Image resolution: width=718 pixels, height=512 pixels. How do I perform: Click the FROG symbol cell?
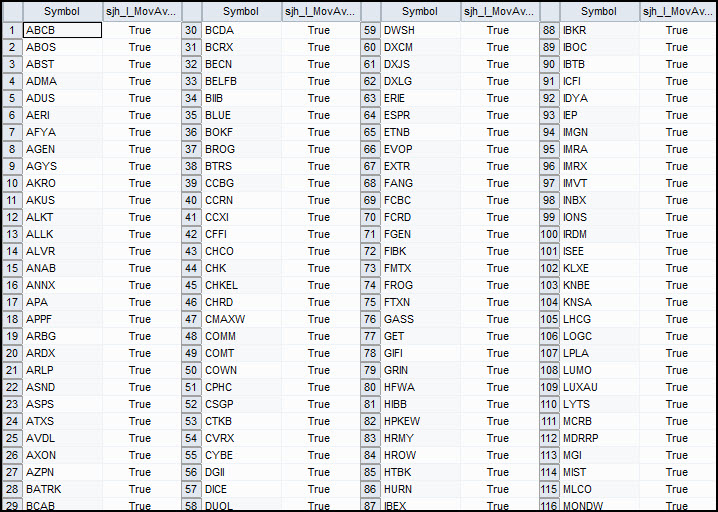[x=420, y=285]
